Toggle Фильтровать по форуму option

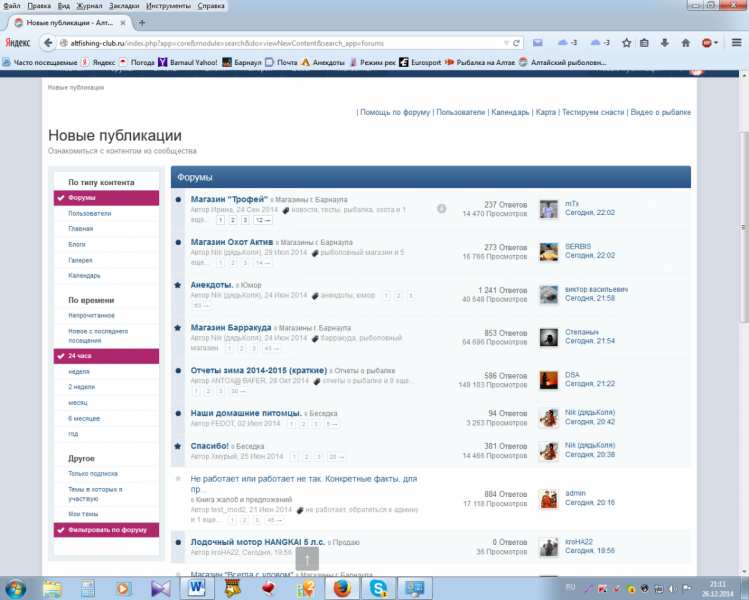[x=105, y=530]
